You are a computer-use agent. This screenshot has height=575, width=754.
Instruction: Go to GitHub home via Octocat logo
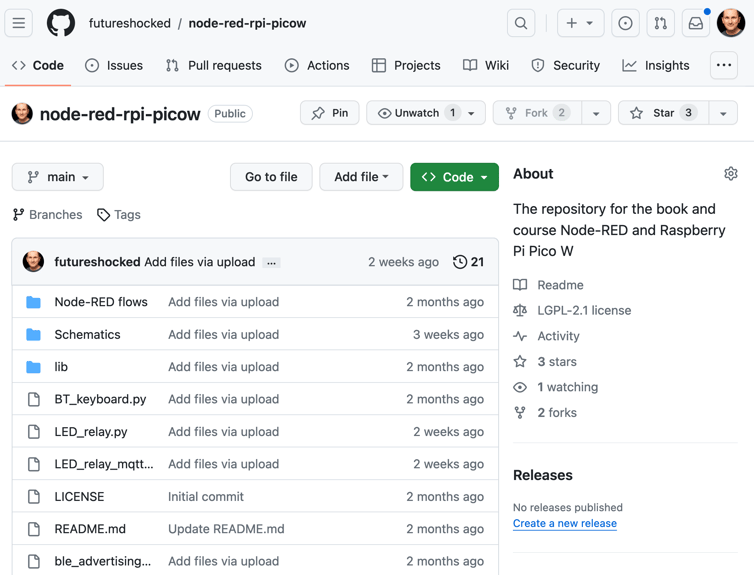pos(61,23)
